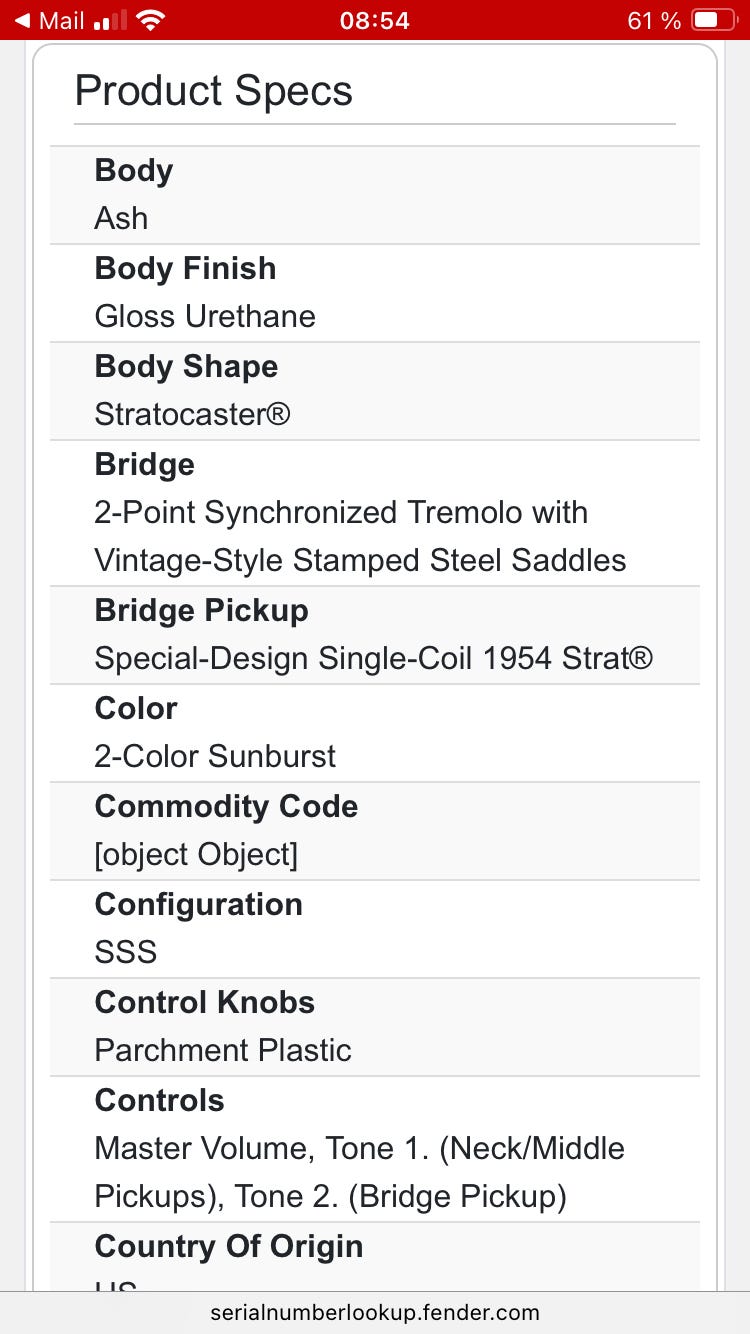The height and width of the screenshot is (1334, 750).
Task: Tap the 08:54 clock in status bar
Action: [374, 20]
